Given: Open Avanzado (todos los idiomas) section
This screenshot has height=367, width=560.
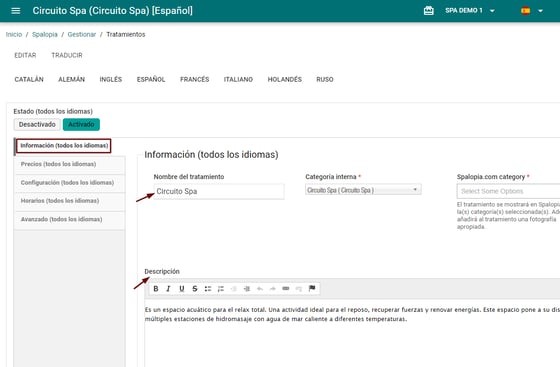Looking at the screenshot, I should (70, 220).
